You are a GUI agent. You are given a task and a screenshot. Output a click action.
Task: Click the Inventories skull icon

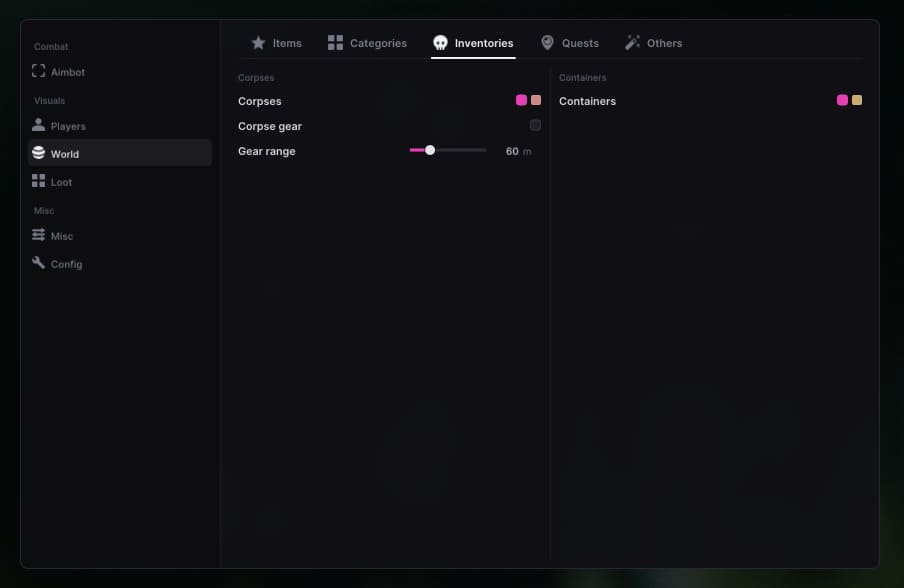[x=440, y=43]
